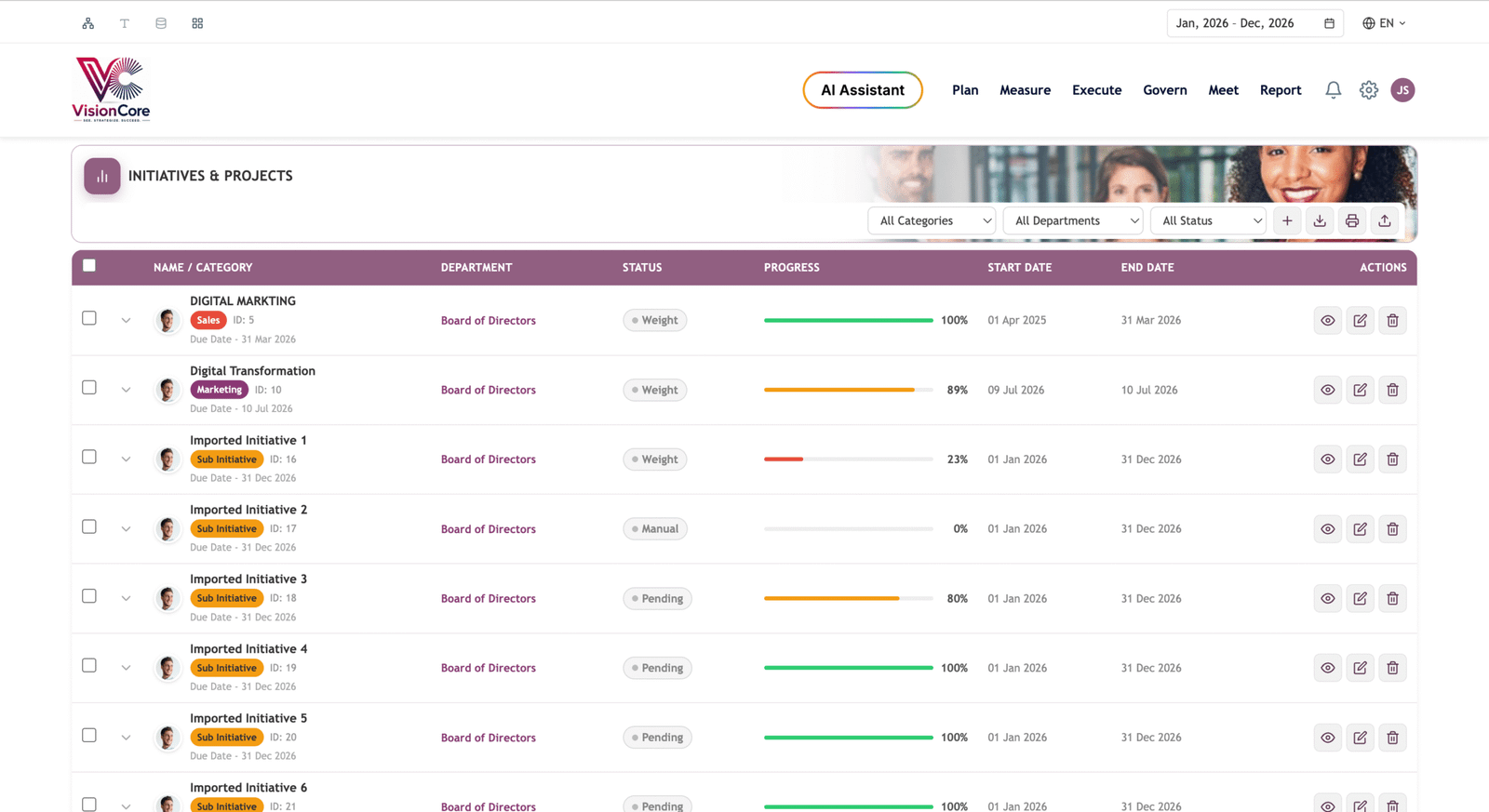Print the initiatives table

(1352, 220)
